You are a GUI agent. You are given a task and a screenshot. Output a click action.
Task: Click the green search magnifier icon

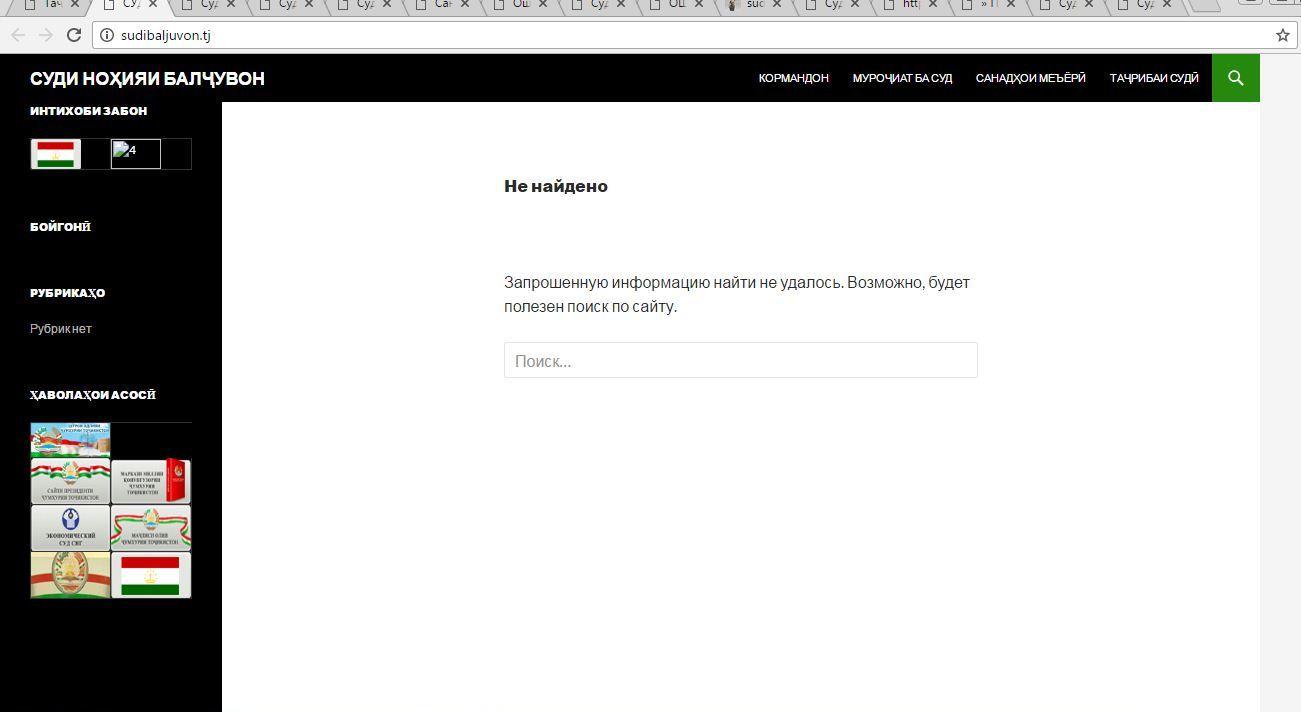coord(1235,78)
